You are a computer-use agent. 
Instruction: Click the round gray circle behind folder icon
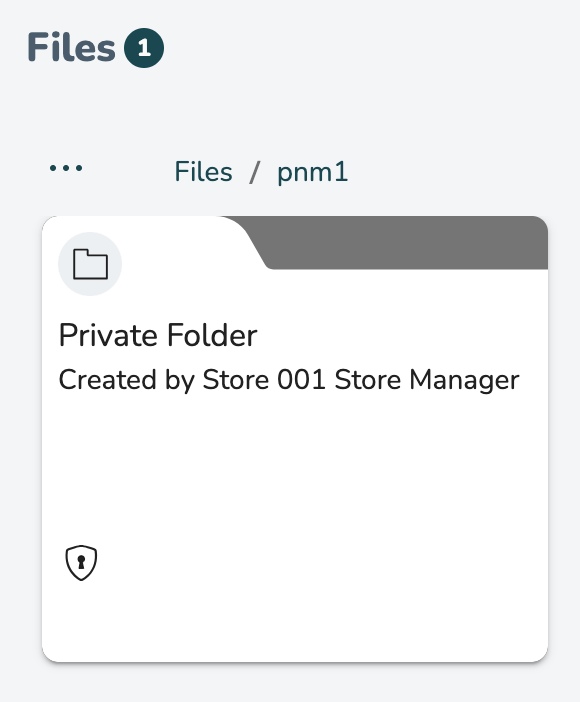tap(90, 264)
